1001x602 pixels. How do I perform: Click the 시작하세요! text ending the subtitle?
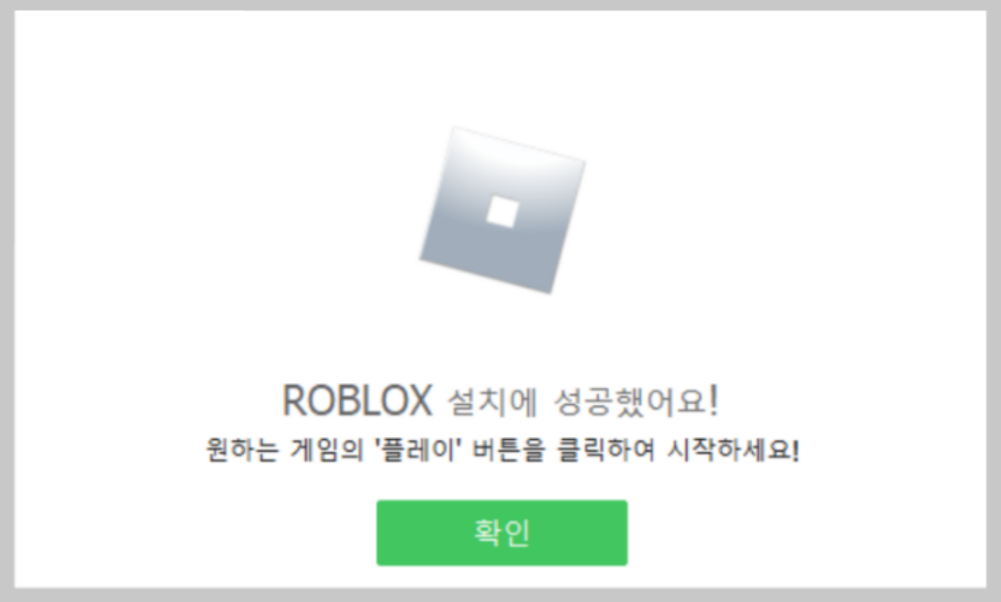(732, 449)
